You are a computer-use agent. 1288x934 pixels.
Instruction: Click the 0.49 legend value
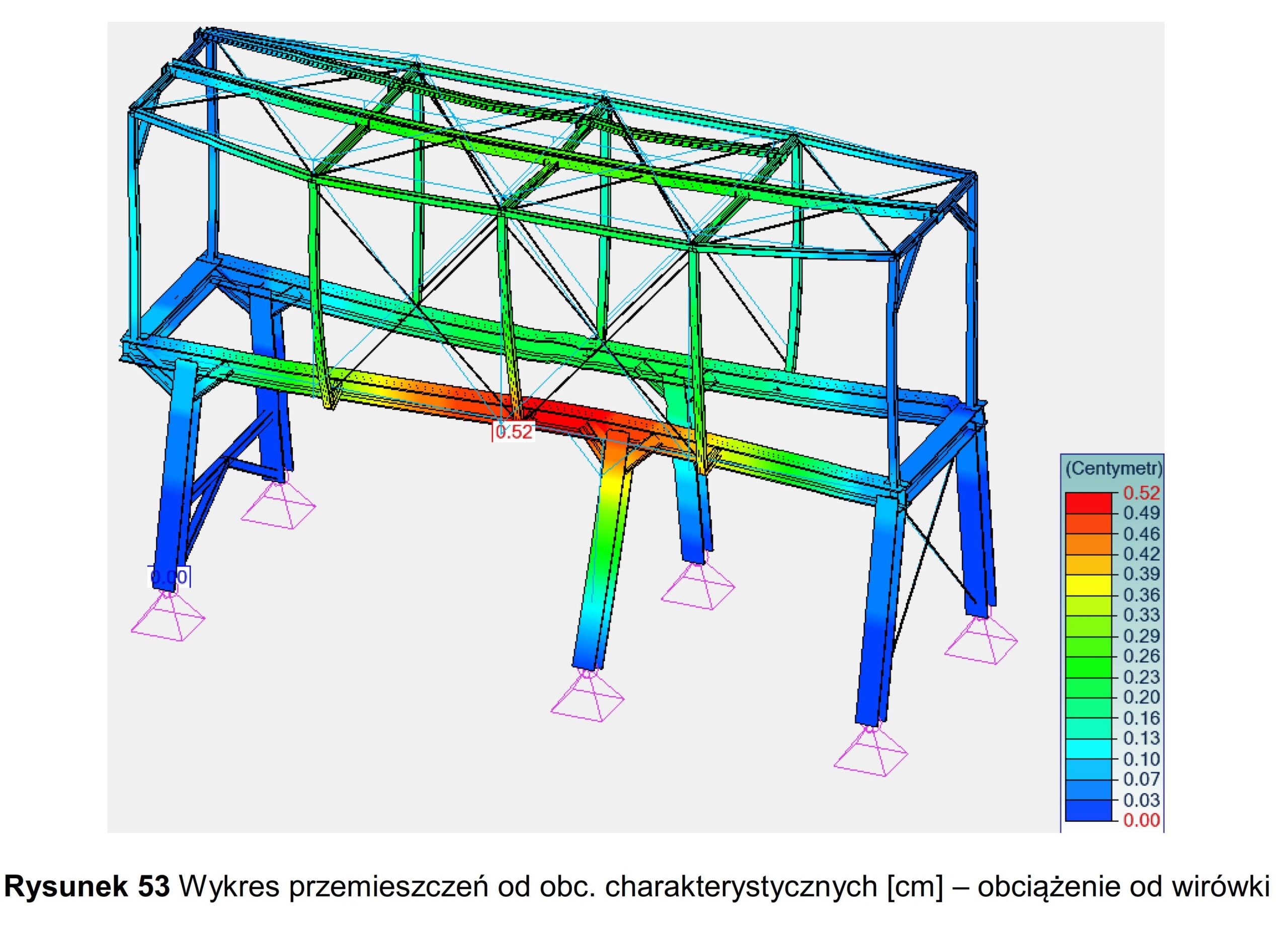(1142, 513)
